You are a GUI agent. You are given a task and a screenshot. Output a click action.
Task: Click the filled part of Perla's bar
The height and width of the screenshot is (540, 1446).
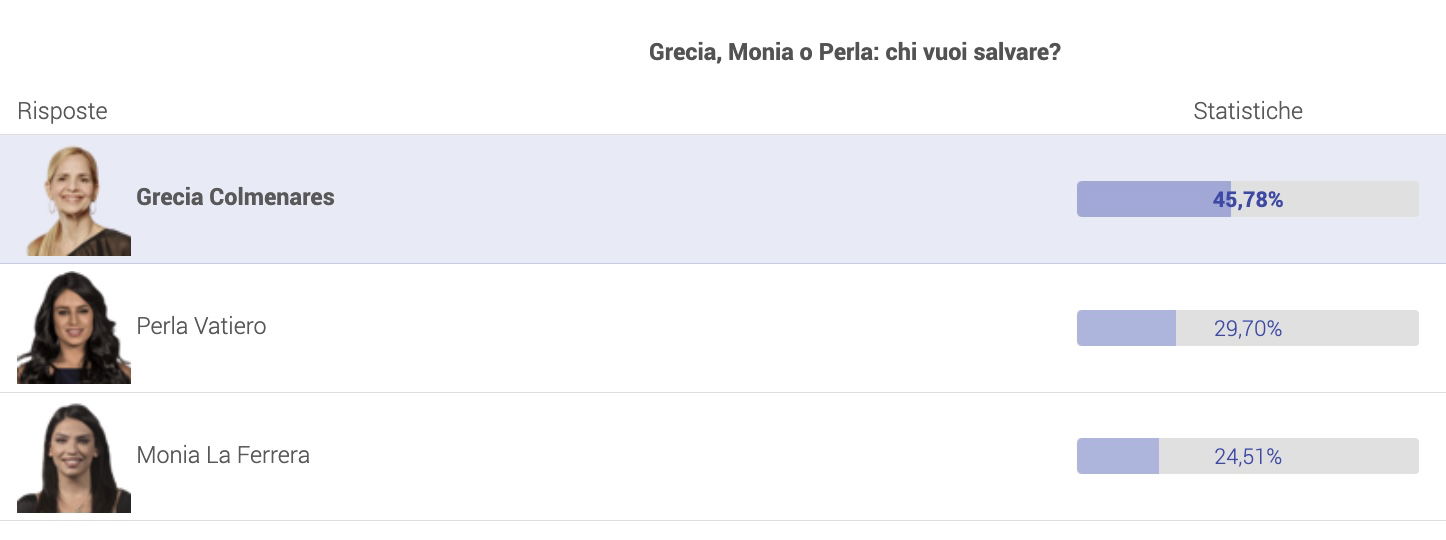[x=1126, y=328]
